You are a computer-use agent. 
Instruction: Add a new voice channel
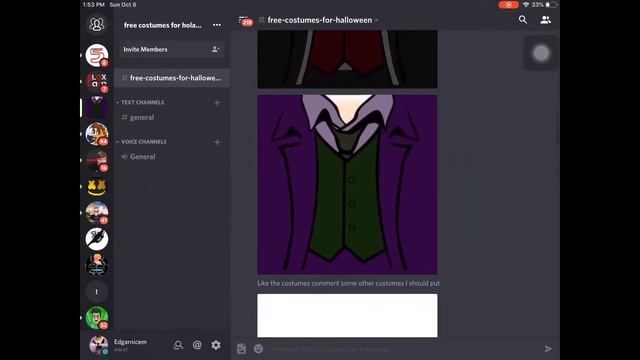pyautogui.click(x=217, y=142)
